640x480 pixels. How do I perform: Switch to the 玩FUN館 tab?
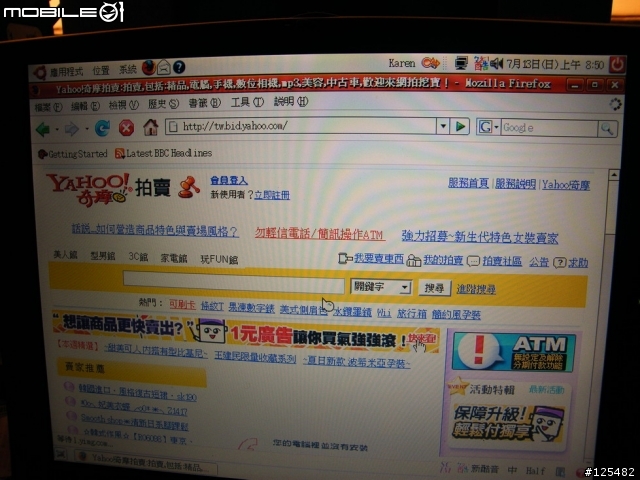coord(219,259)
